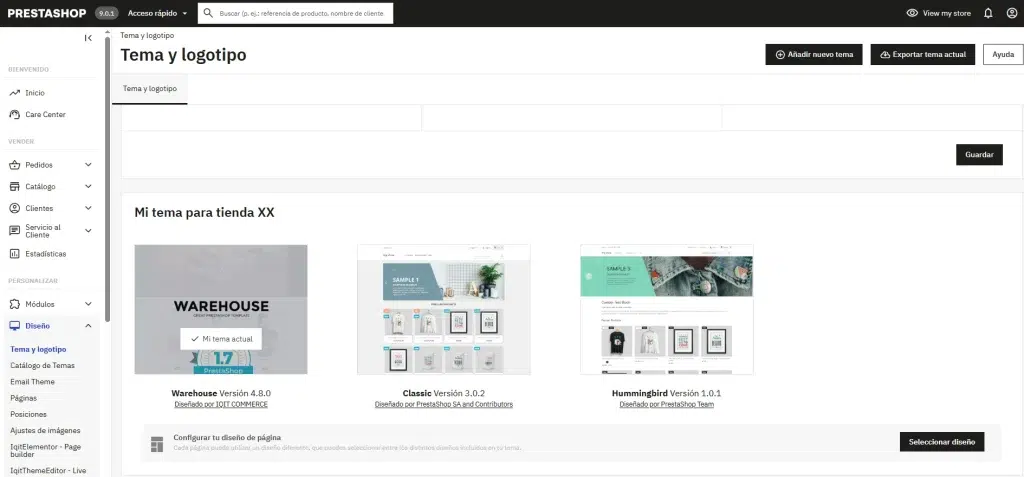Click the Servicio al Cliente chat icon
This screenshot has width=1024, height=477.
[x=14, y=231]
